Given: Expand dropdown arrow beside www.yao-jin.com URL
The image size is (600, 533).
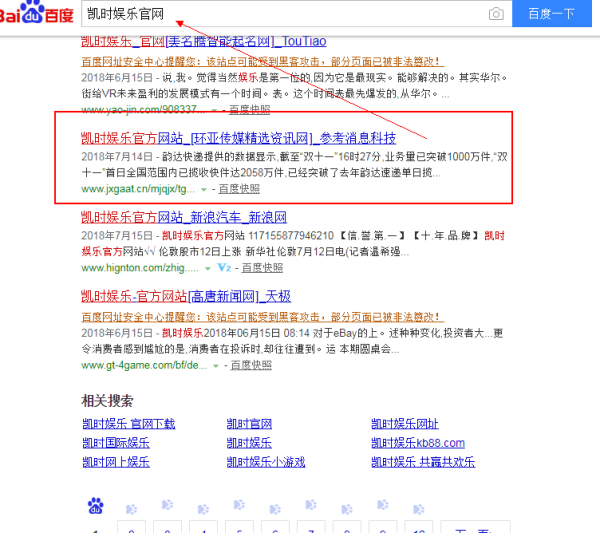Looking at the screenshot, I should tap(214, 111).
